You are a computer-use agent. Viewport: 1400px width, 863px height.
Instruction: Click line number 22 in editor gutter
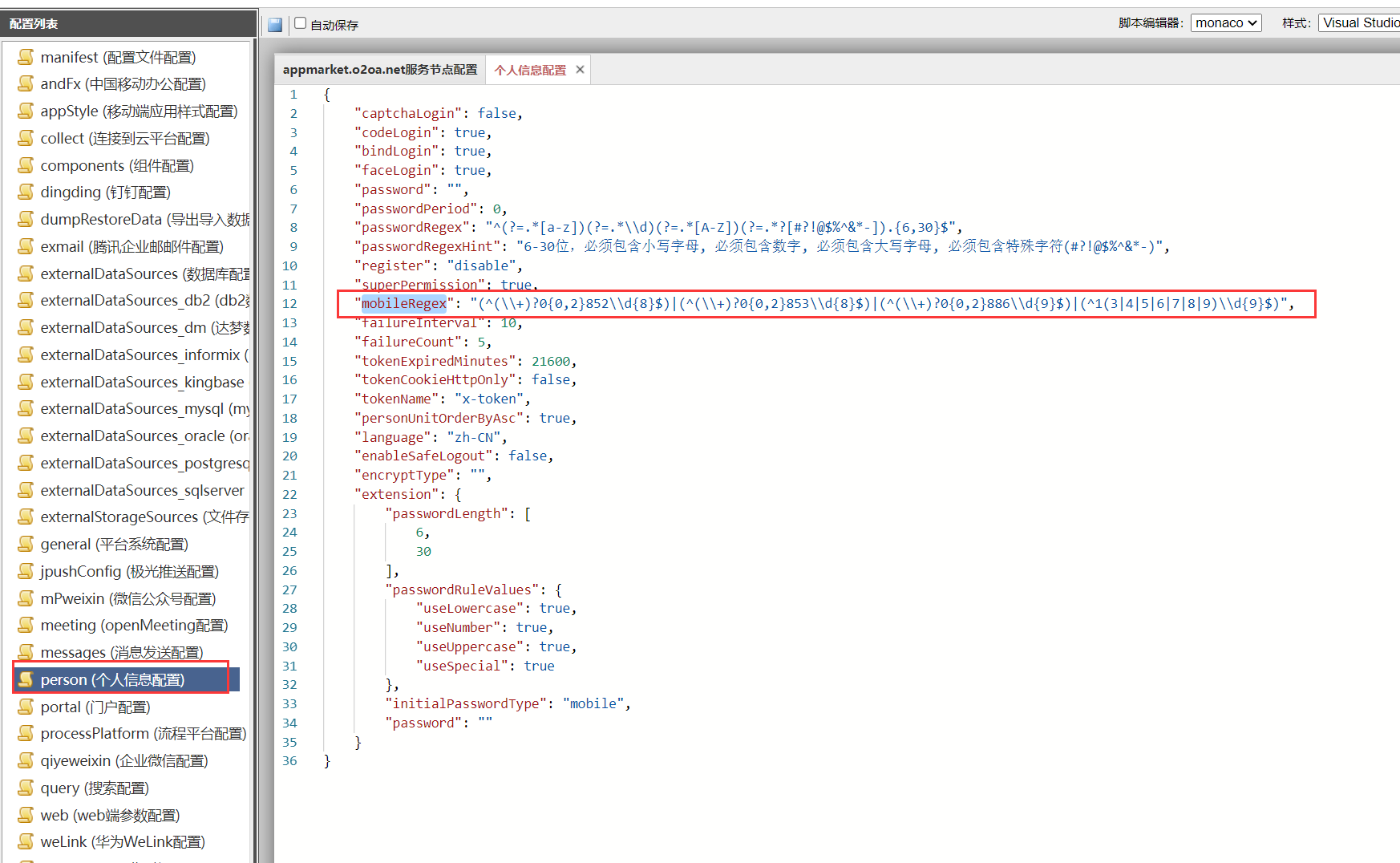point(289,495)
